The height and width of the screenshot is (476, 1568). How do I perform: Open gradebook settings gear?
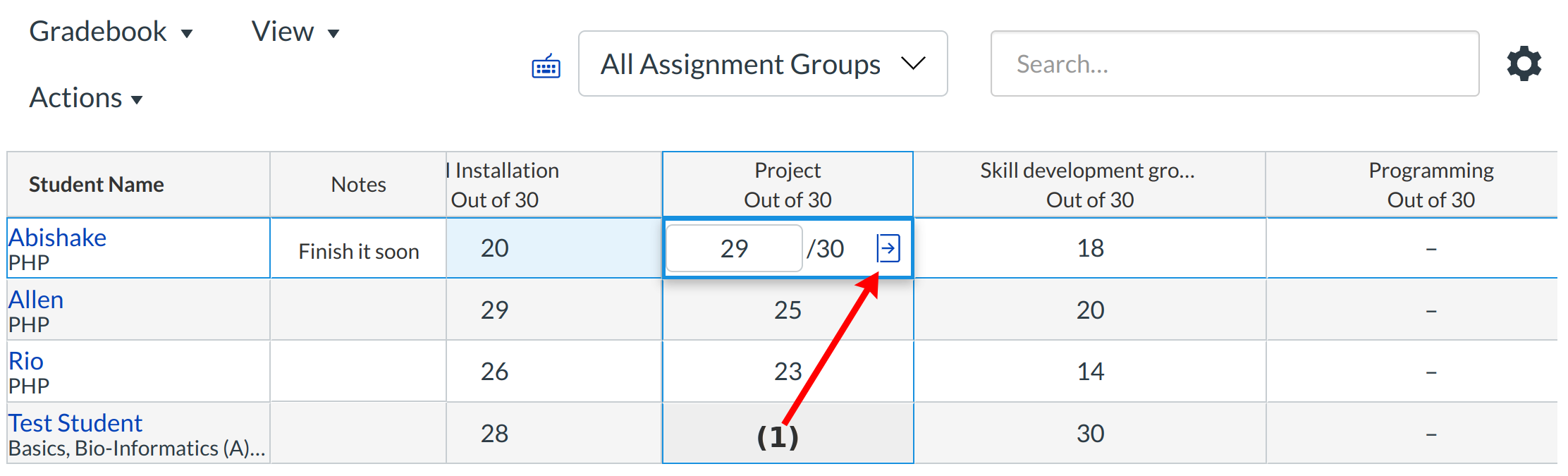(1524, 64)
